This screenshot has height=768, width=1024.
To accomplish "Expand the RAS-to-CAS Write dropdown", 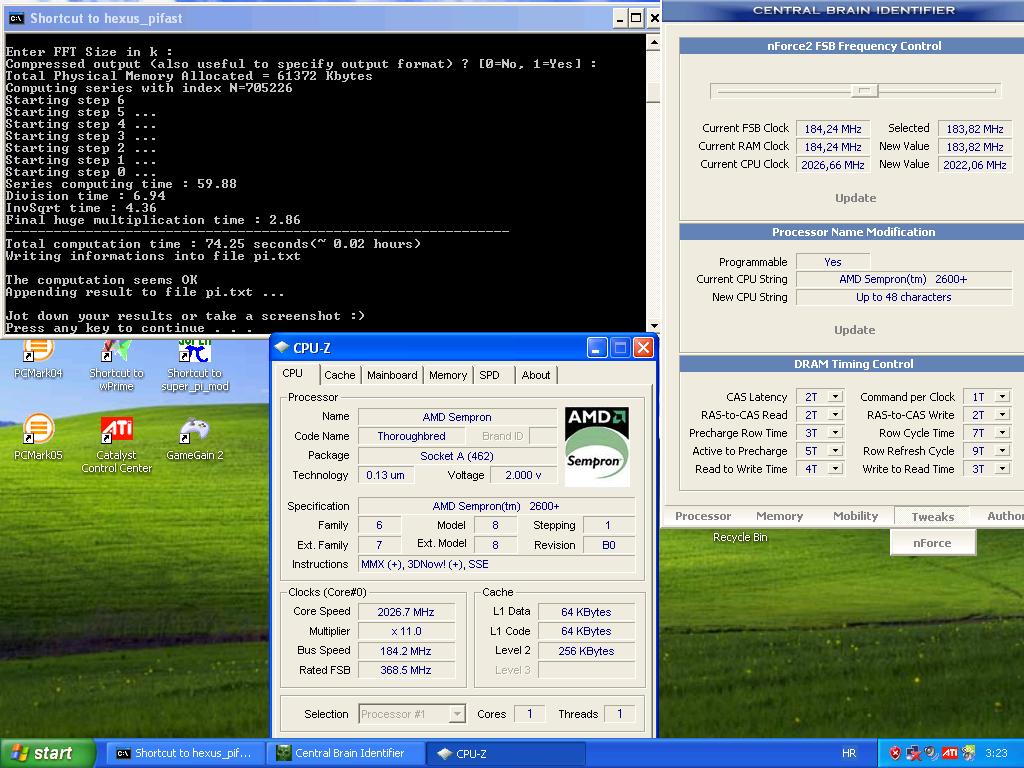I will click(1002, 415).
